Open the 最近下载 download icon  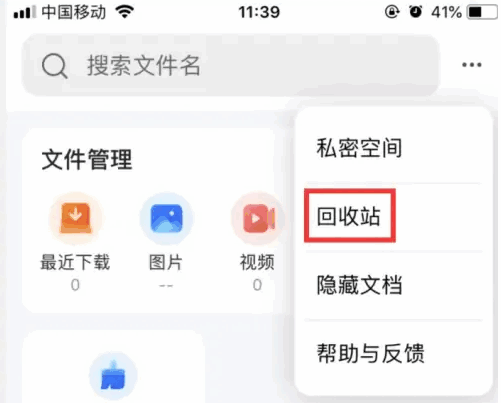[76, 218]
